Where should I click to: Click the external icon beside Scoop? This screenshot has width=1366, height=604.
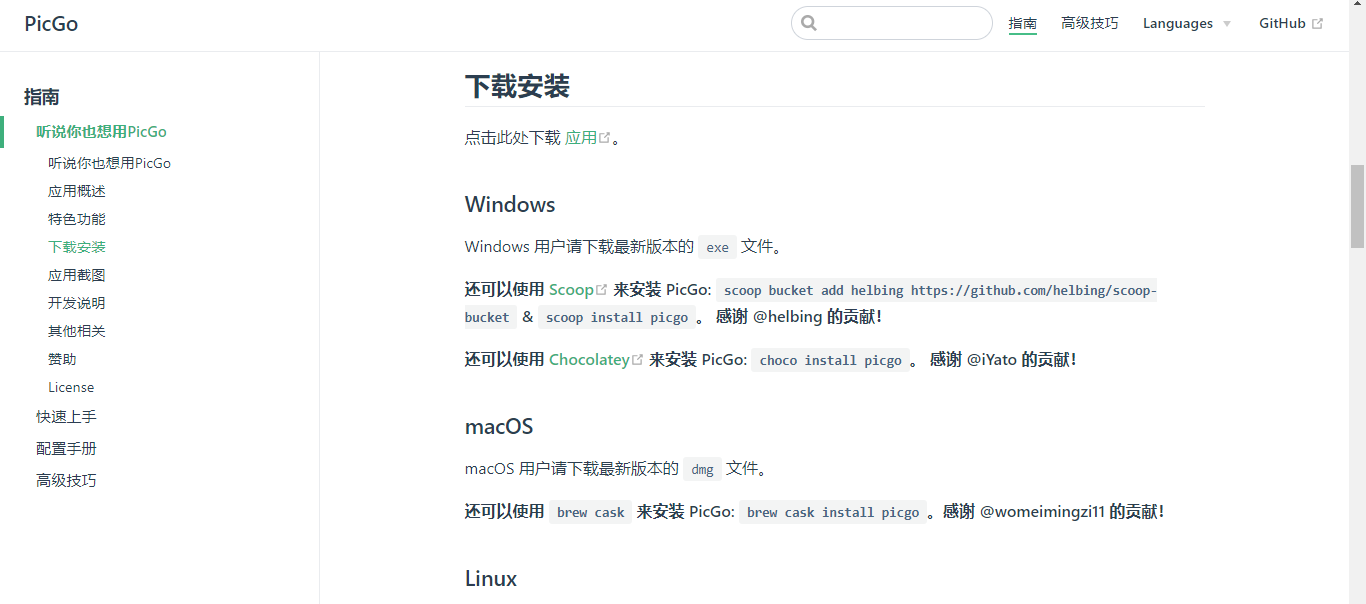[x=601, y=290]
